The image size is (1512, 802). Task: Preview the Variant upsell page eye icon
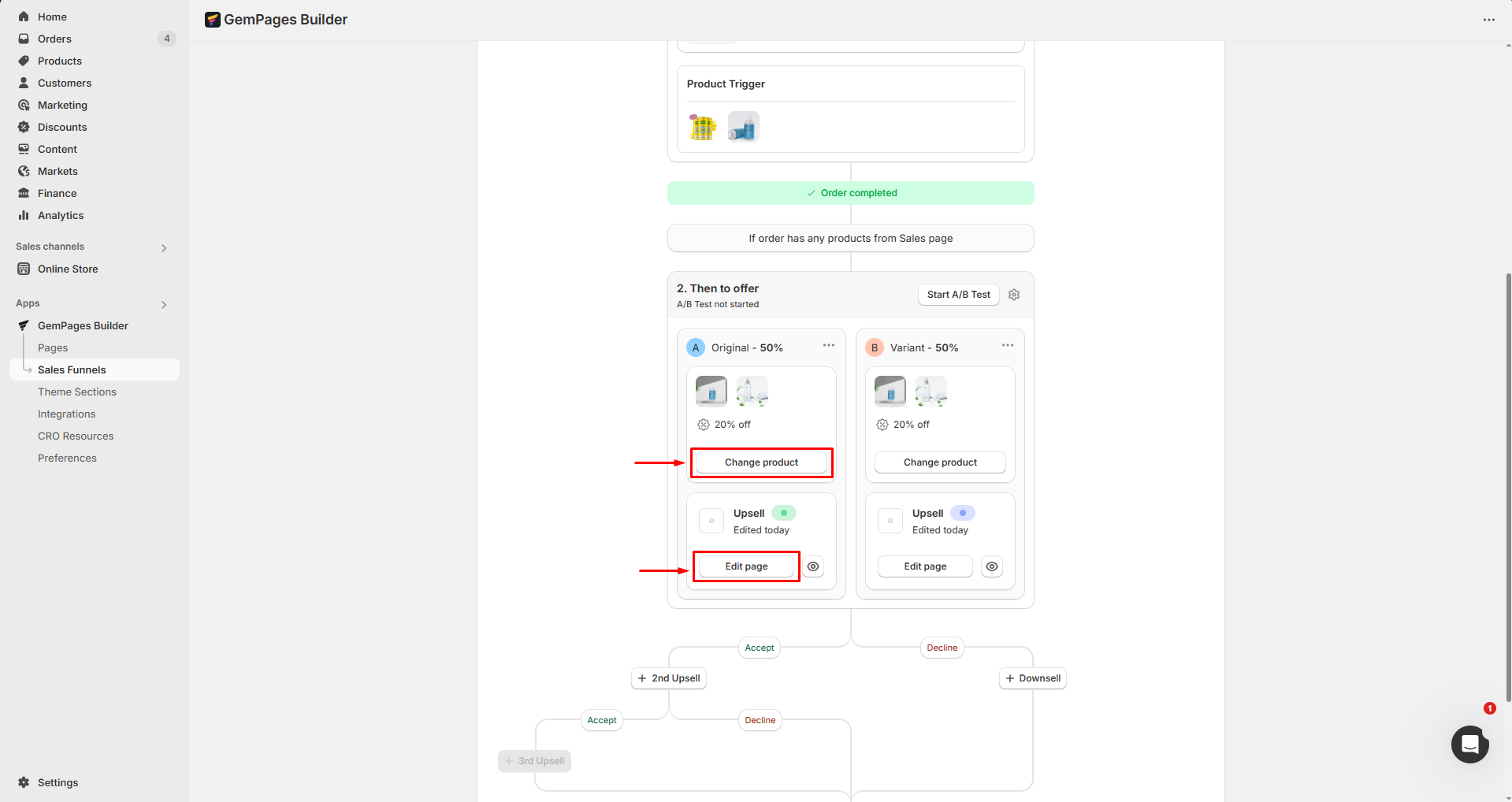click(992, 566)
